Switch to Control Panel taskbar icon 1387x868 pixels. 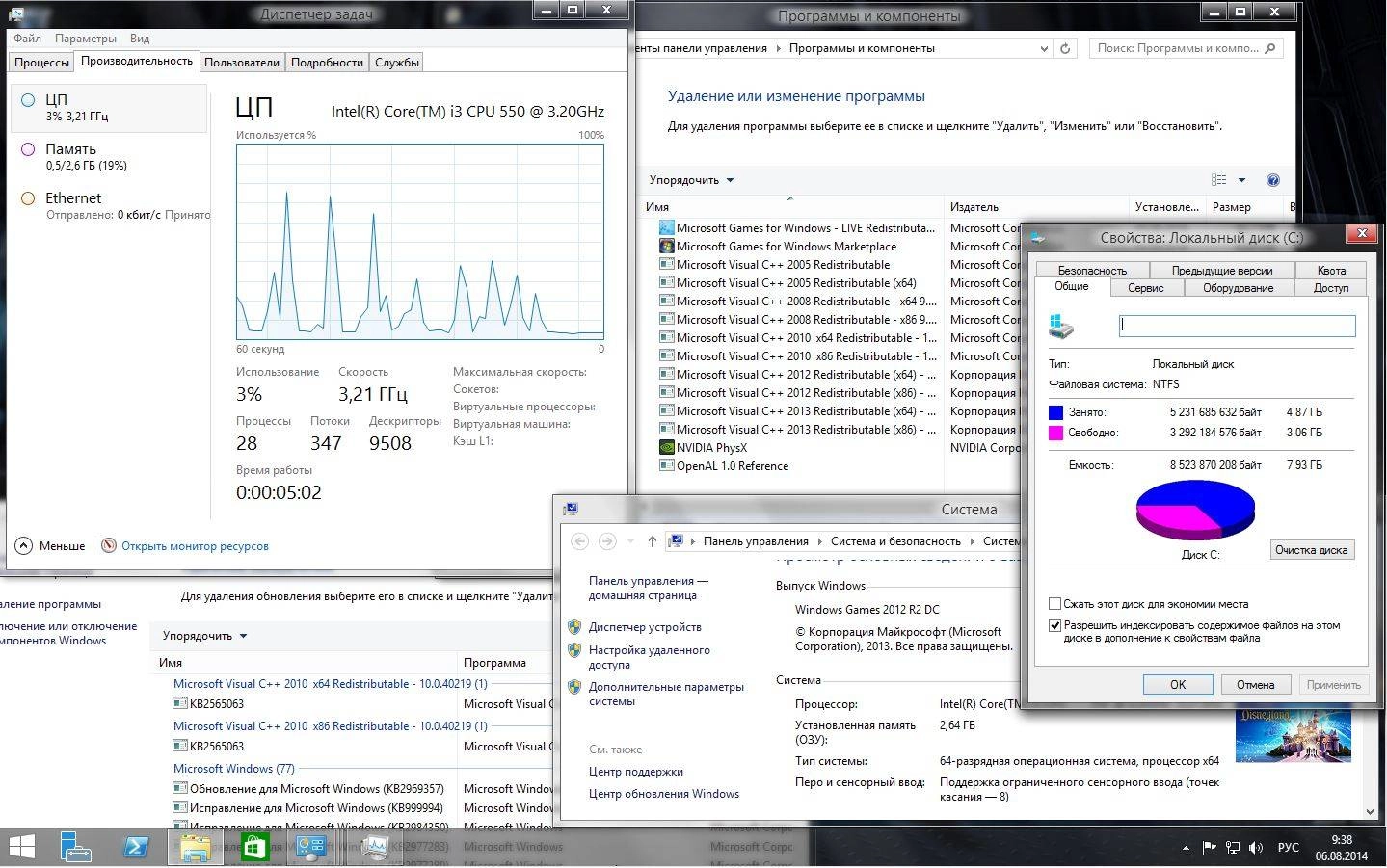click(311, 847)
